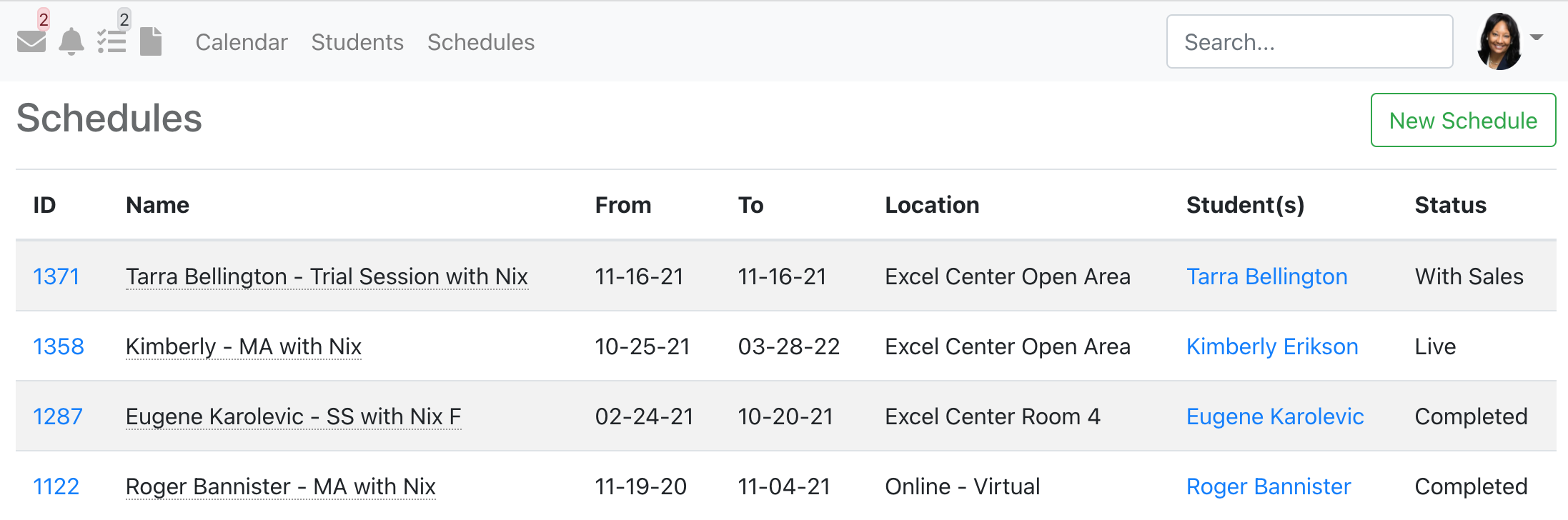Sort by the Status column header
The image size is (1568, 520).
[1450, 205]
